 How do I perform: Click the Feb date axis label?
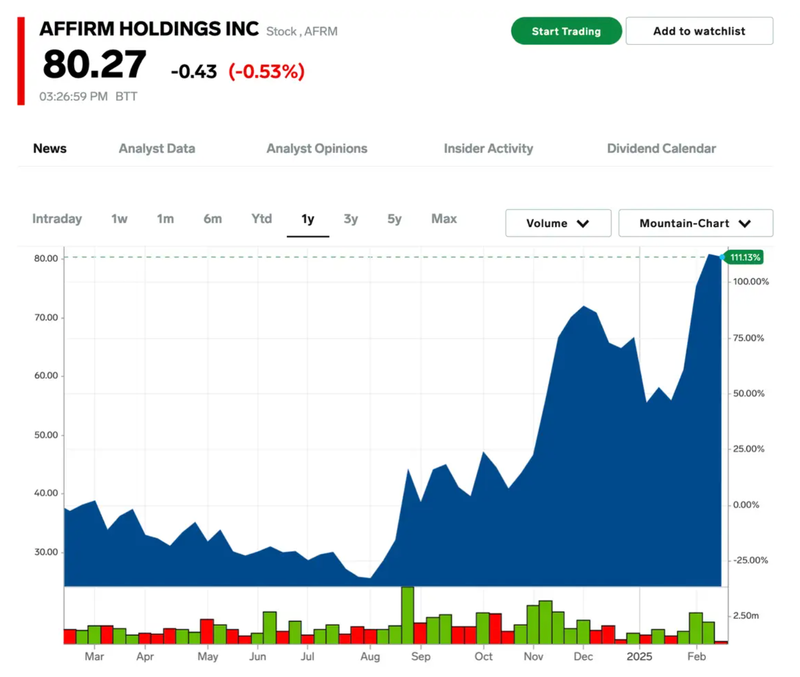tap(696, 657)
